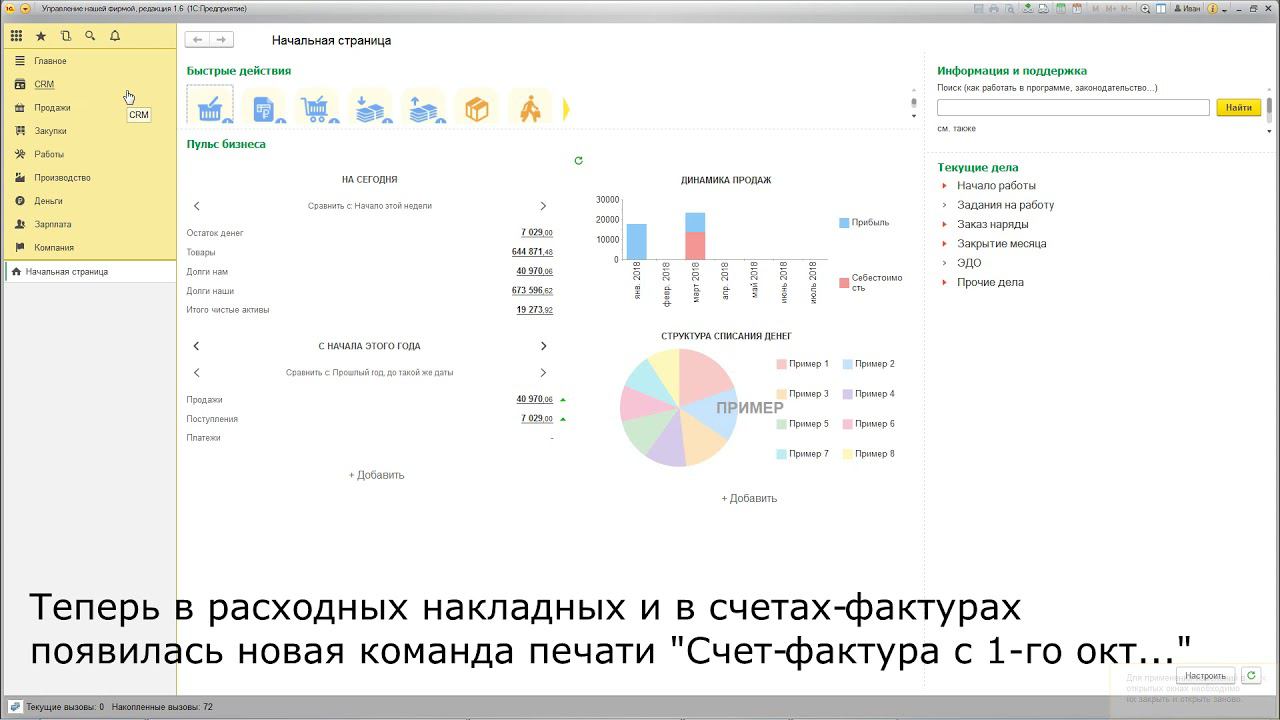Open the Закупки section
Image resolution: width=1280 pixels, height=720 pixels.
(90, 131)
